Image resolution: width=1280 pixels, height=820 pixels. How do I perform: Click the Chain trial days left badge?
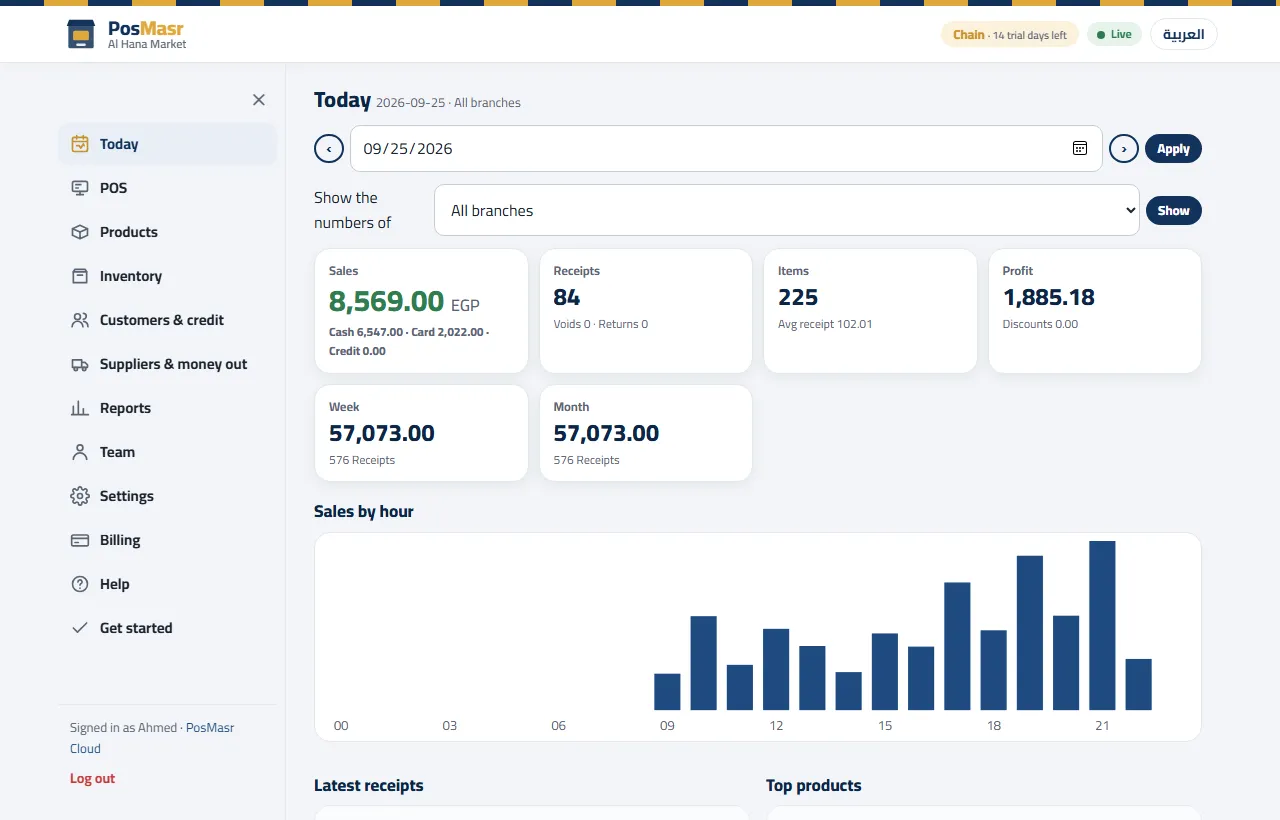pyautogui.click(x=1010, y=34)
